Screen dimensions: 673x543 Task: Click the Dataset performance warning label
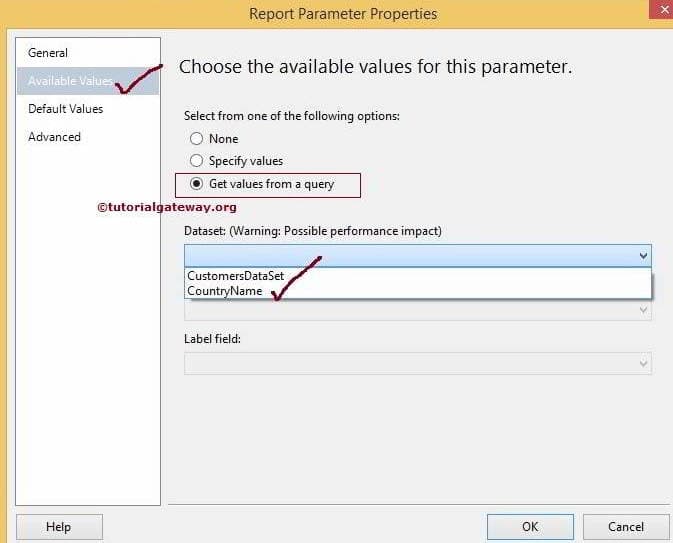click(x=313, y=231)
